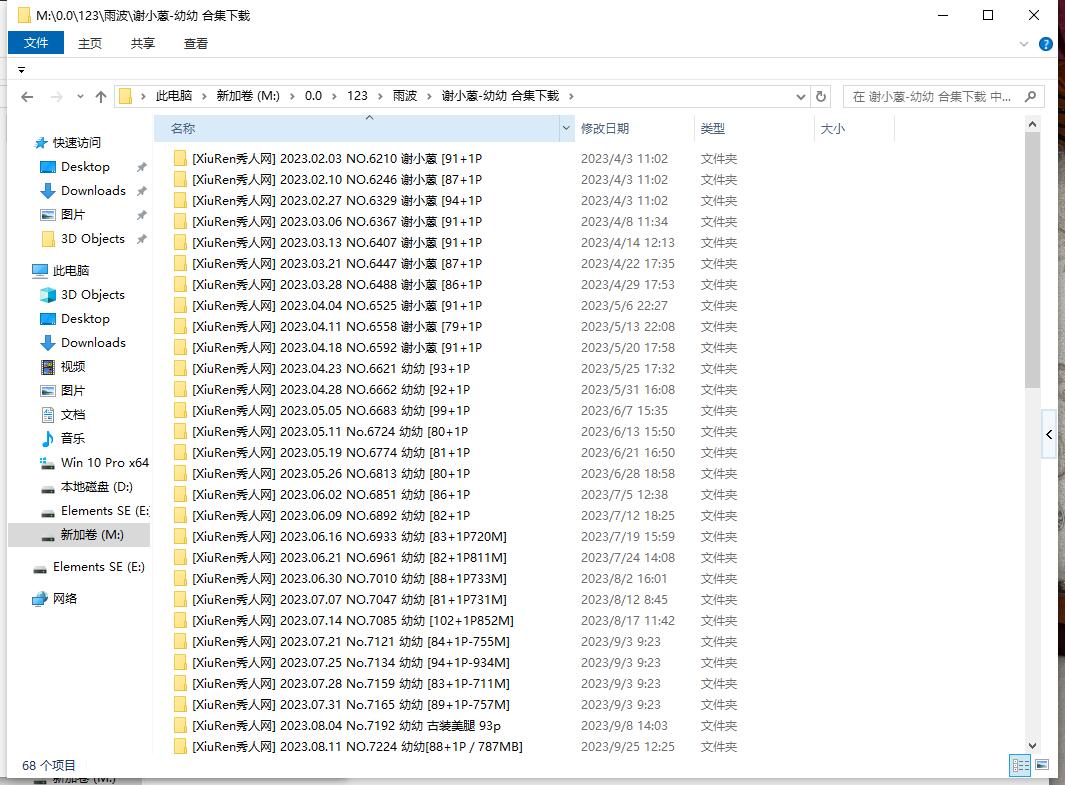Open the 文件 ribbon tab
This screenshot has width=1065, height=785.
[36, 43]
